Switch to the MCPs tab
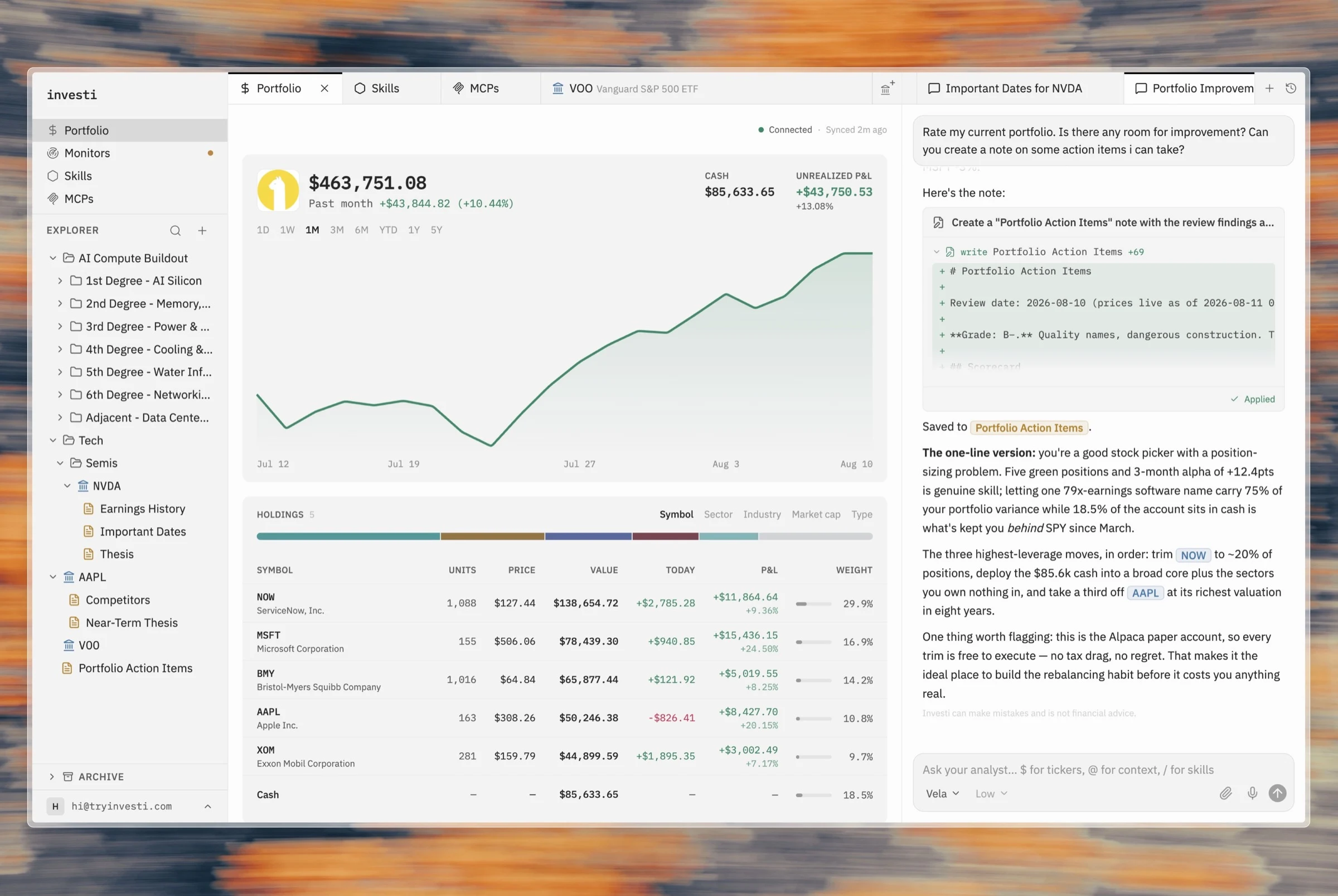Image resolution: width=1338 pixels, height=896 pixels. point(490,89)
